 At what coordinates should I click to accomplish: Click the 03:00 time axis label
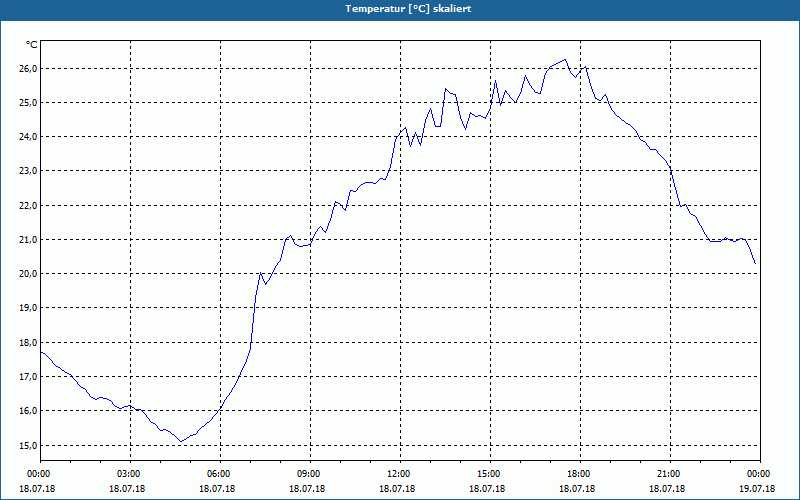(130, 474)
